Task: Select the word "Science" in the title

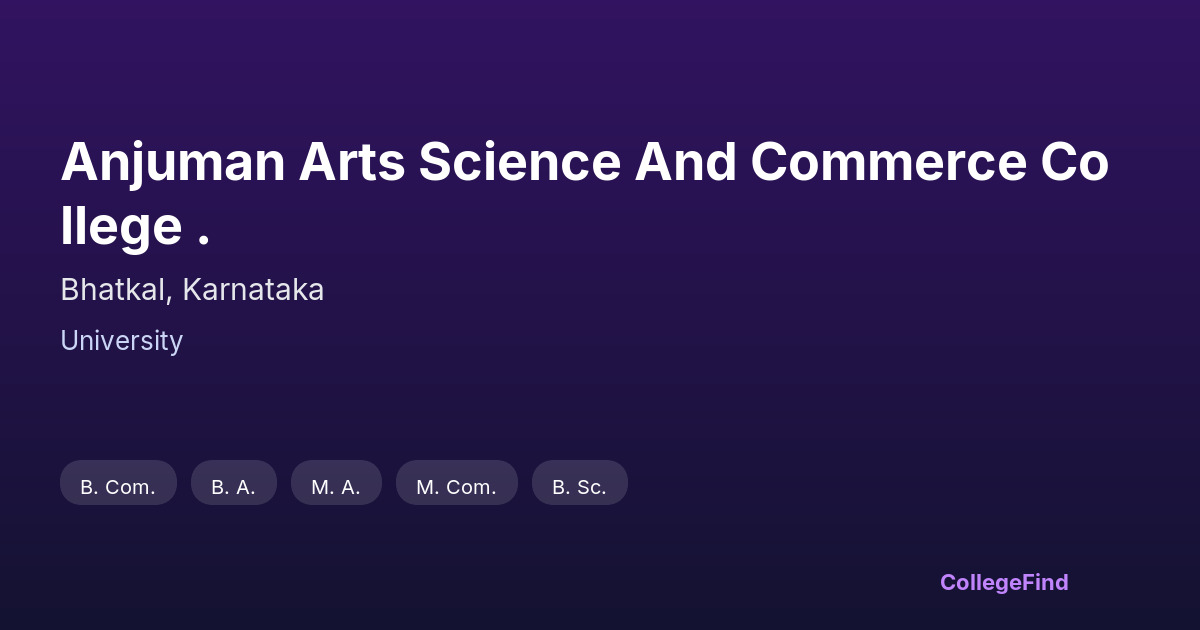Action: point(519,162)
